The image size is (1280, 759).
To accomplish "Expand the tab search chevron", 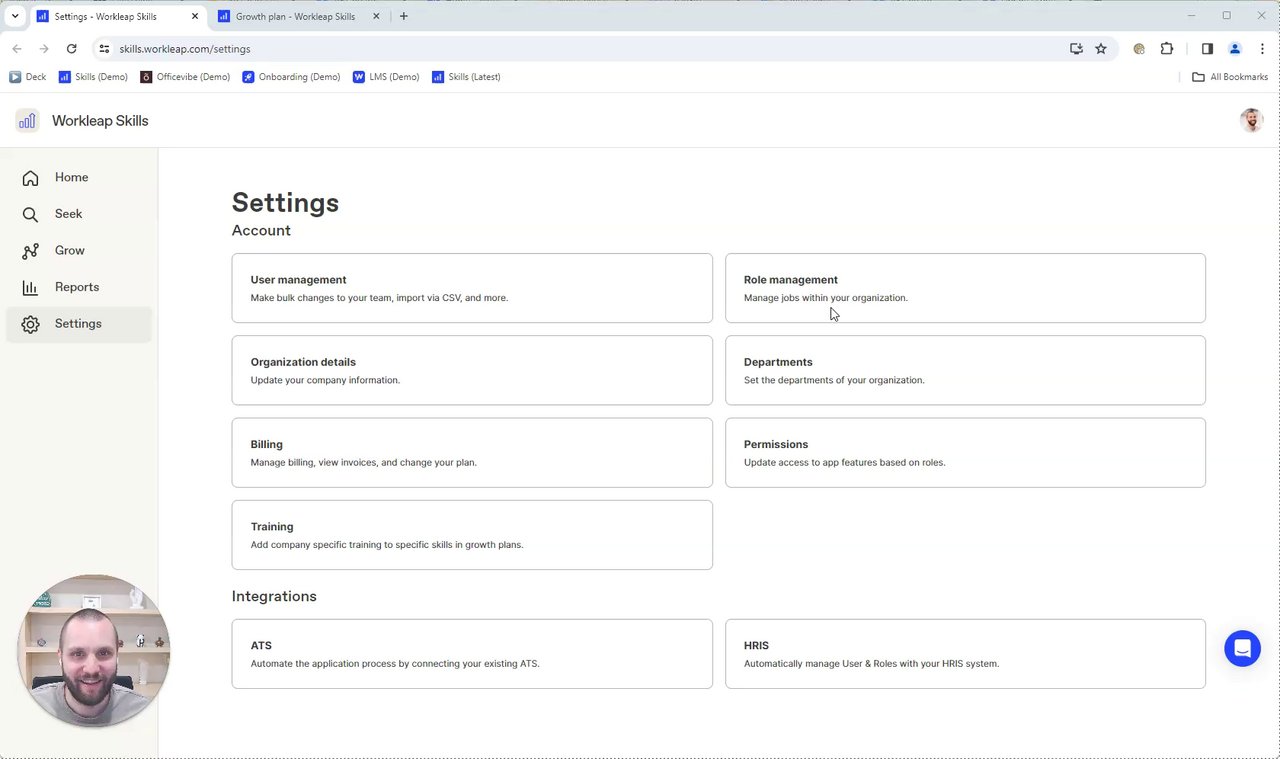I will (15, 16).
